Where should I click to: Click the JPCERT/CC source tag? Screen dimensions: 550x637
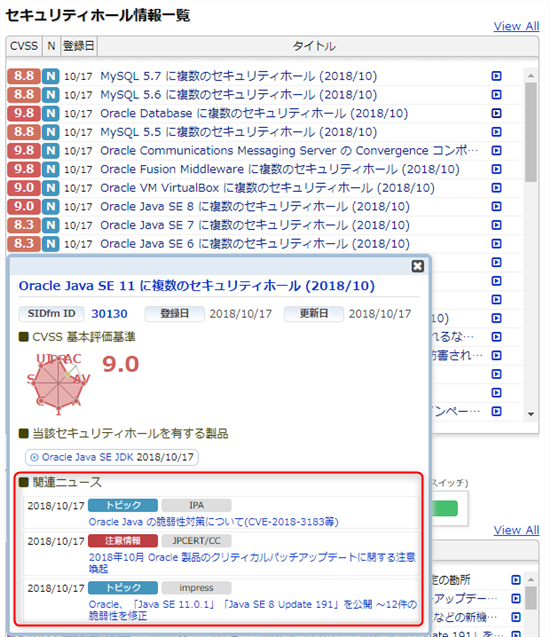[x=197, y=541]
